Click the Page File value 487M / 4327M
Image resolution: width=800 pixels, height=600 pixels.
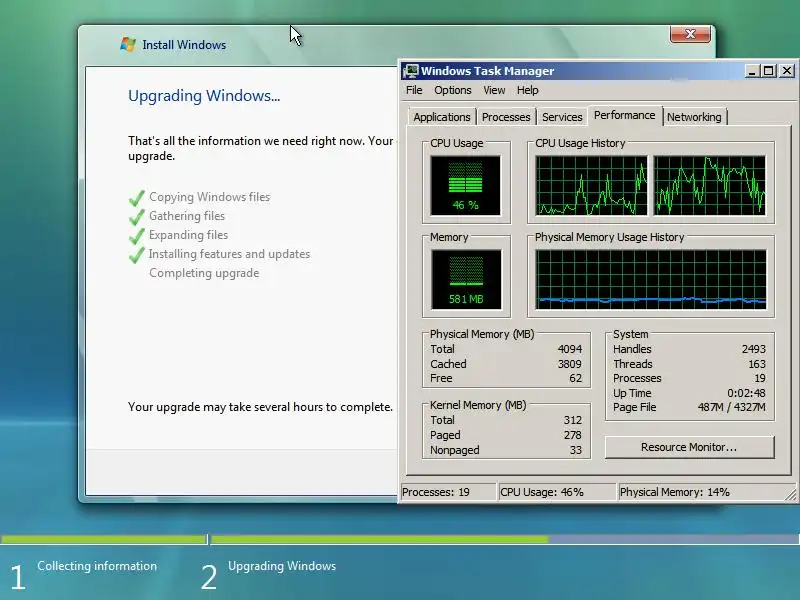coord(732,407)
